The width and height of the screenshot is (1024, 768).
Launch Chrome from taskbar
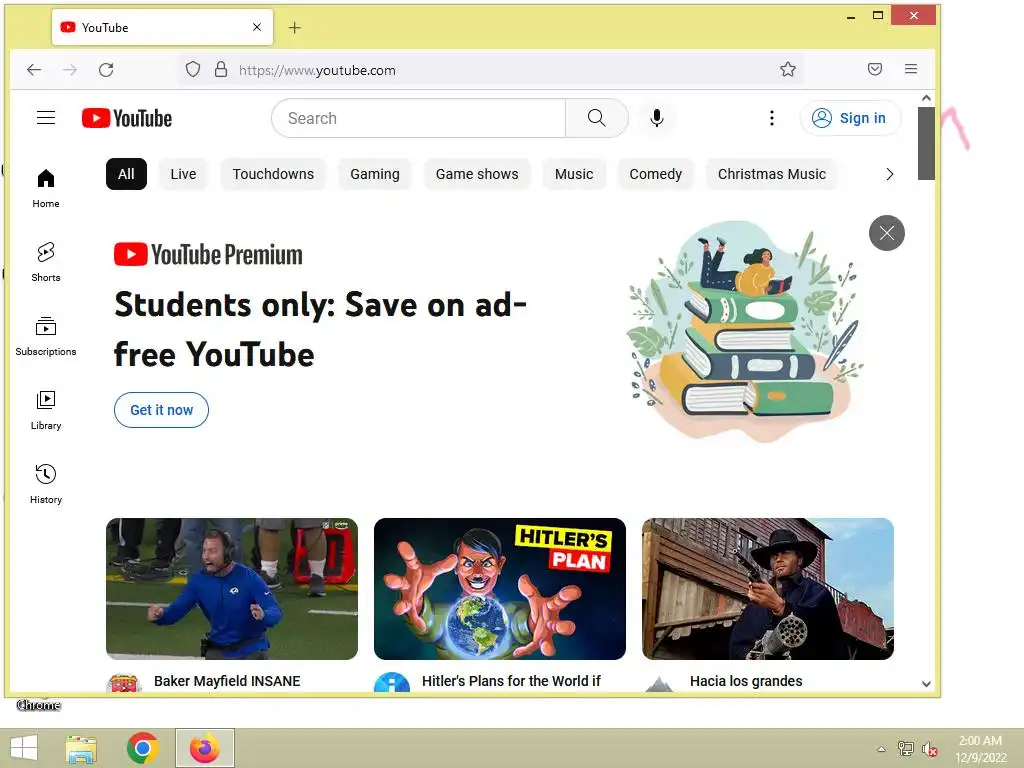click(143, 748)
